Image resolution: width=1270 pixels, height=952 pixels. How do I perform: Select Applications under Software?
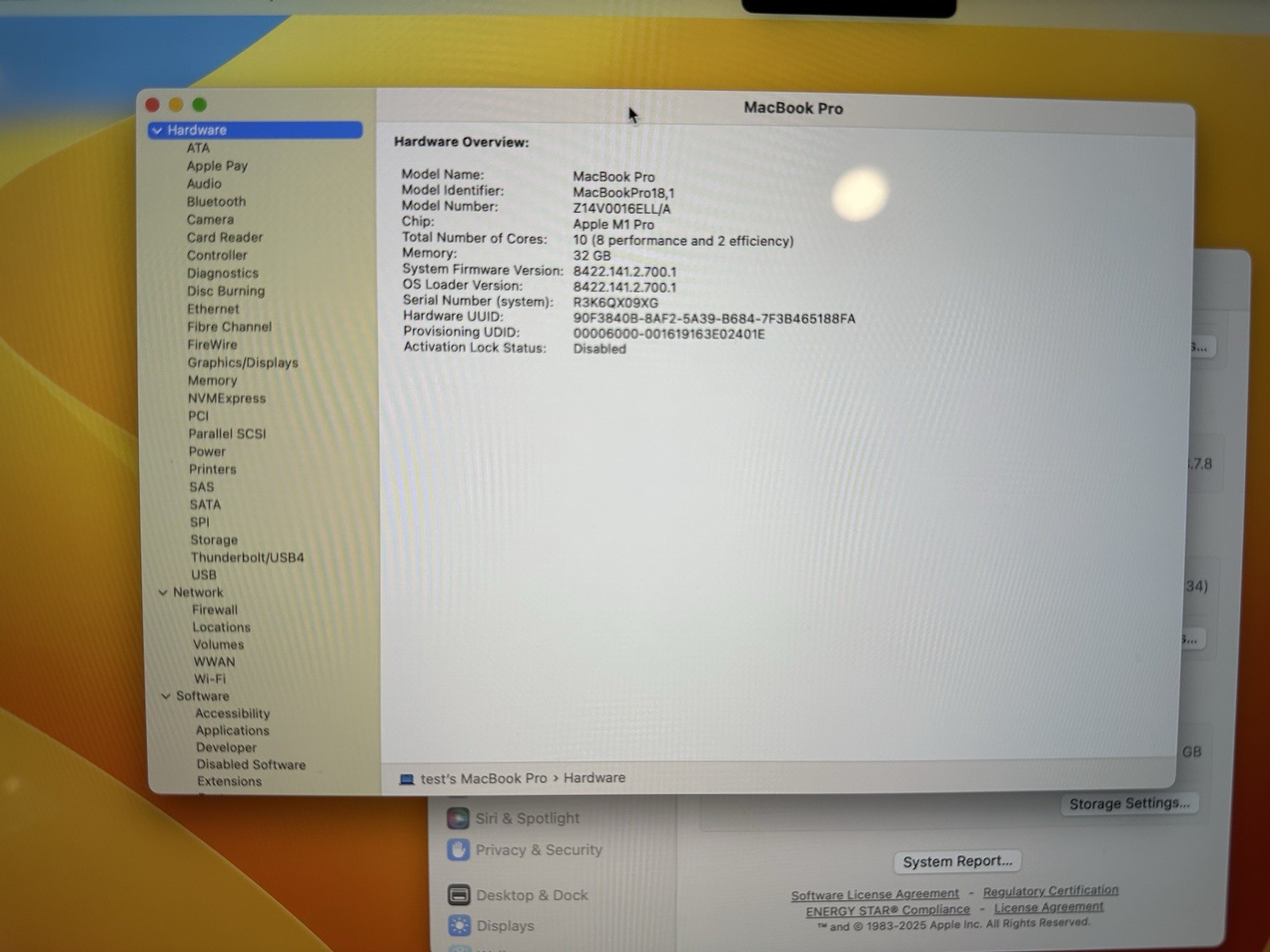pos(233,730)
